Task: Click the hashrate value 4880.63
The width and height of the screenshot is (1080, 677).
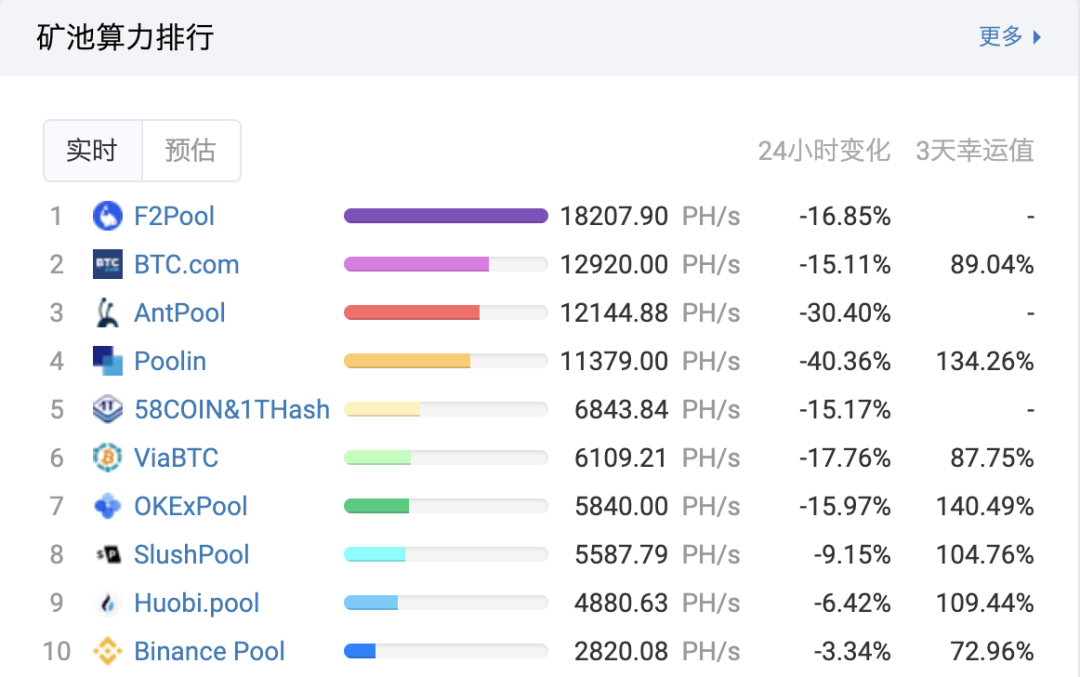Action: click(x=621, y=603)
